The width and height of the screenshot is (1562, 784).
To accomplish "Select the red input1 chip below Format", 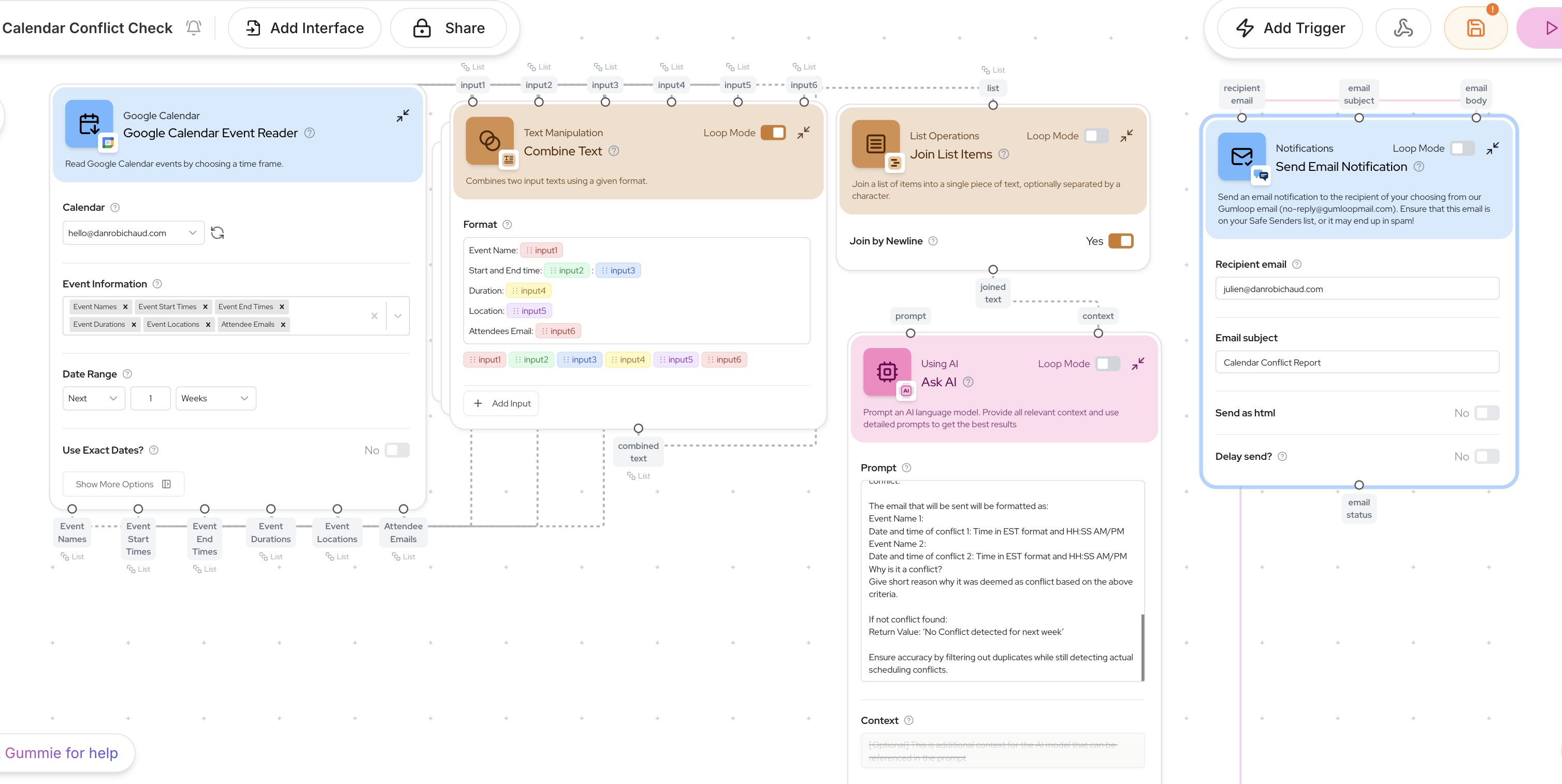I will [x=485, y=359].
